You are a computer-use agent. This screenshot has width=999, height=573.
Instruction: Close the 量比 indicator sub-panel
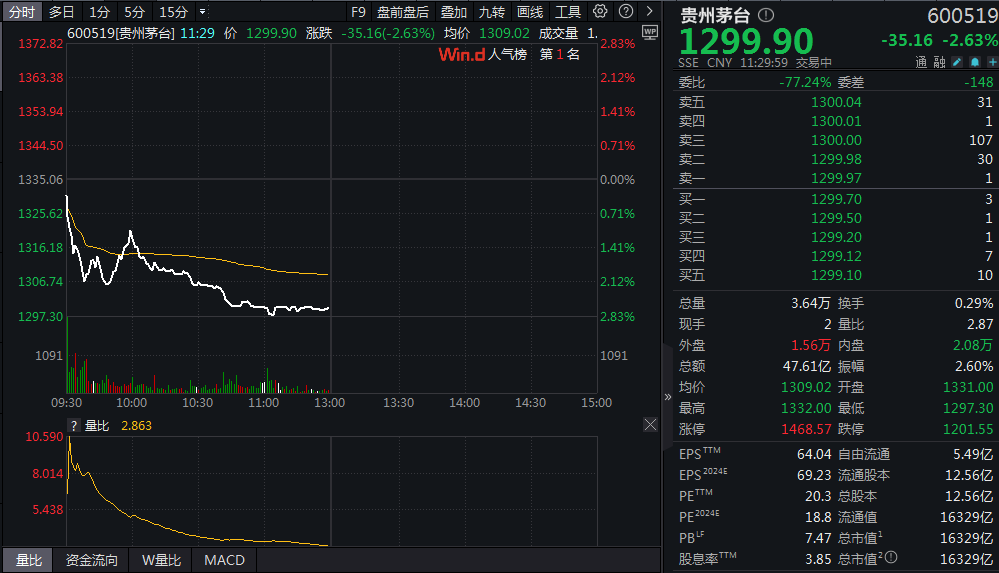tap(650, 424)
